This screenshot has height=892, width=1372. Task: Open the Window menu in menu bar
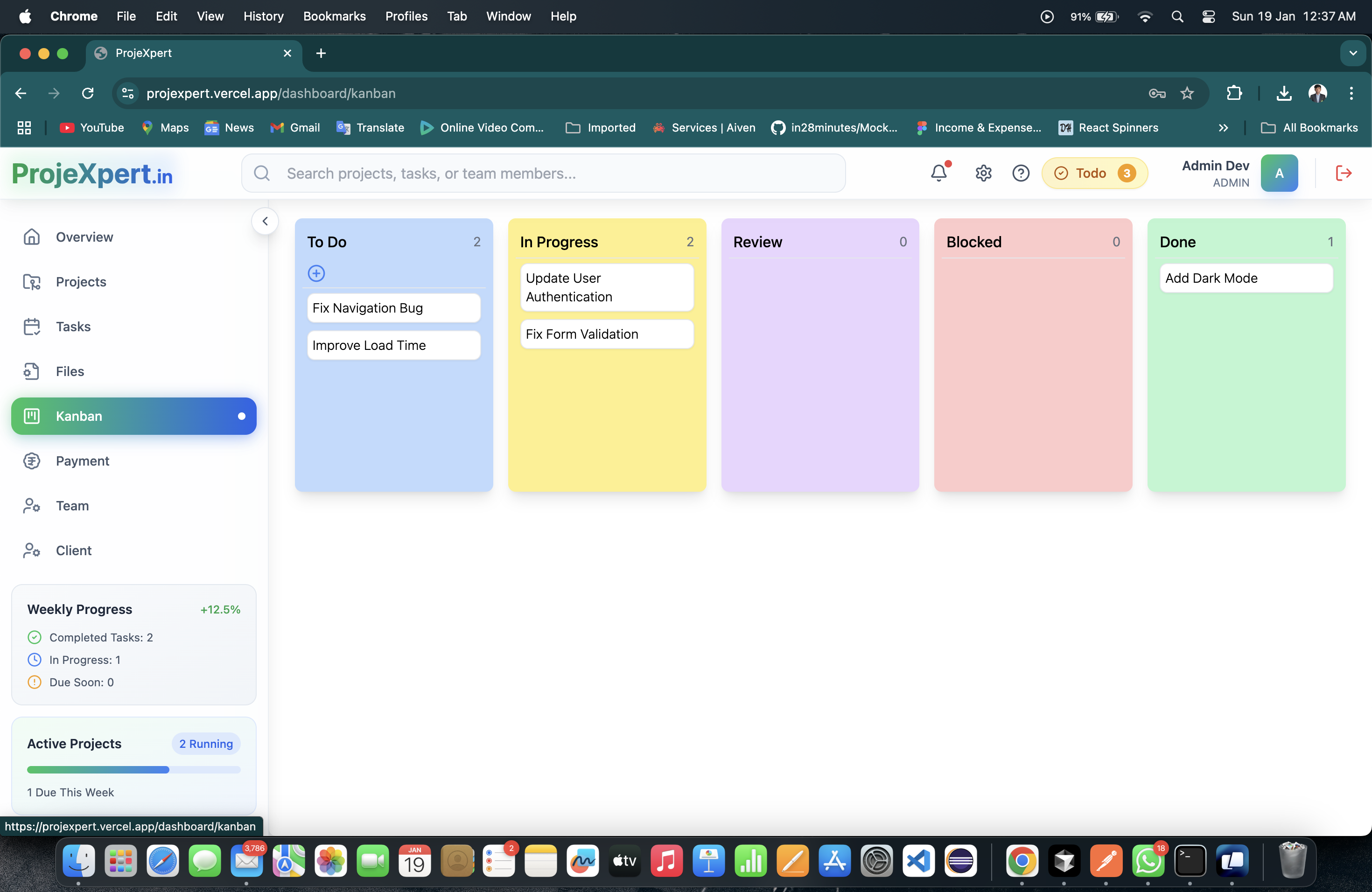[508, 16]
